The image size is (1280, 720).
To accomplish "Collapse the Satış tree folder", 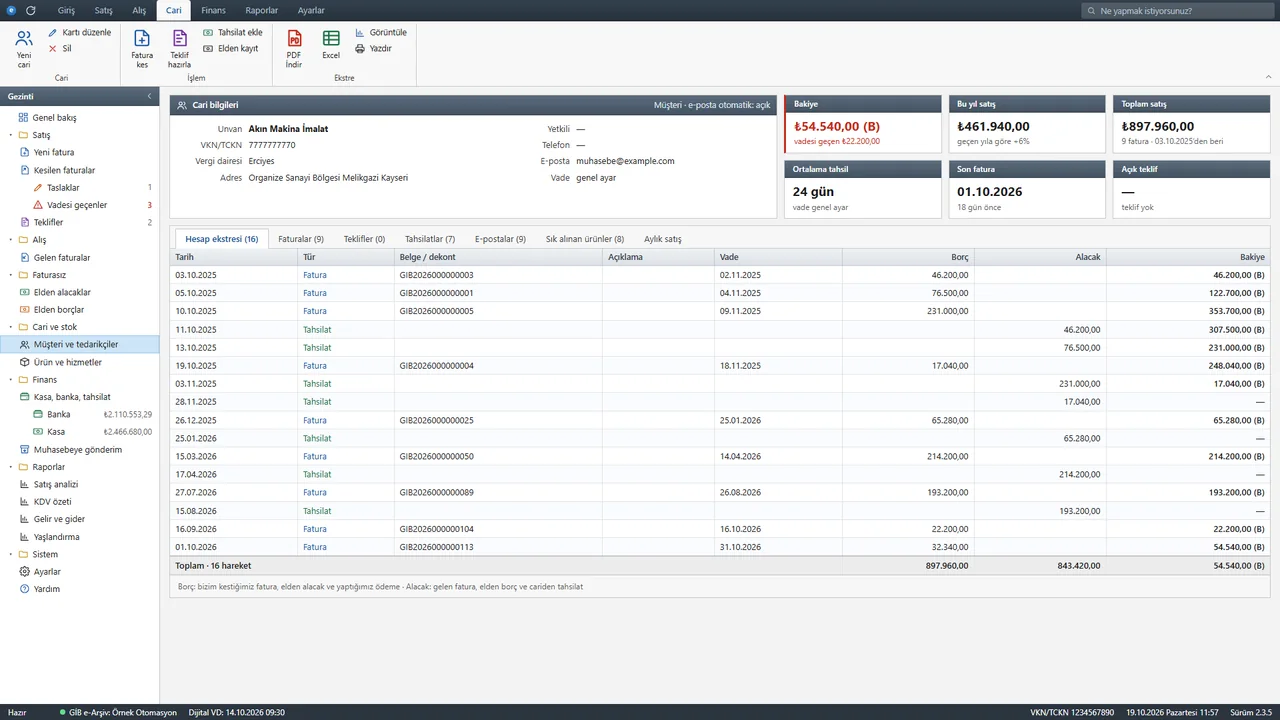I will tap(10, 135).
